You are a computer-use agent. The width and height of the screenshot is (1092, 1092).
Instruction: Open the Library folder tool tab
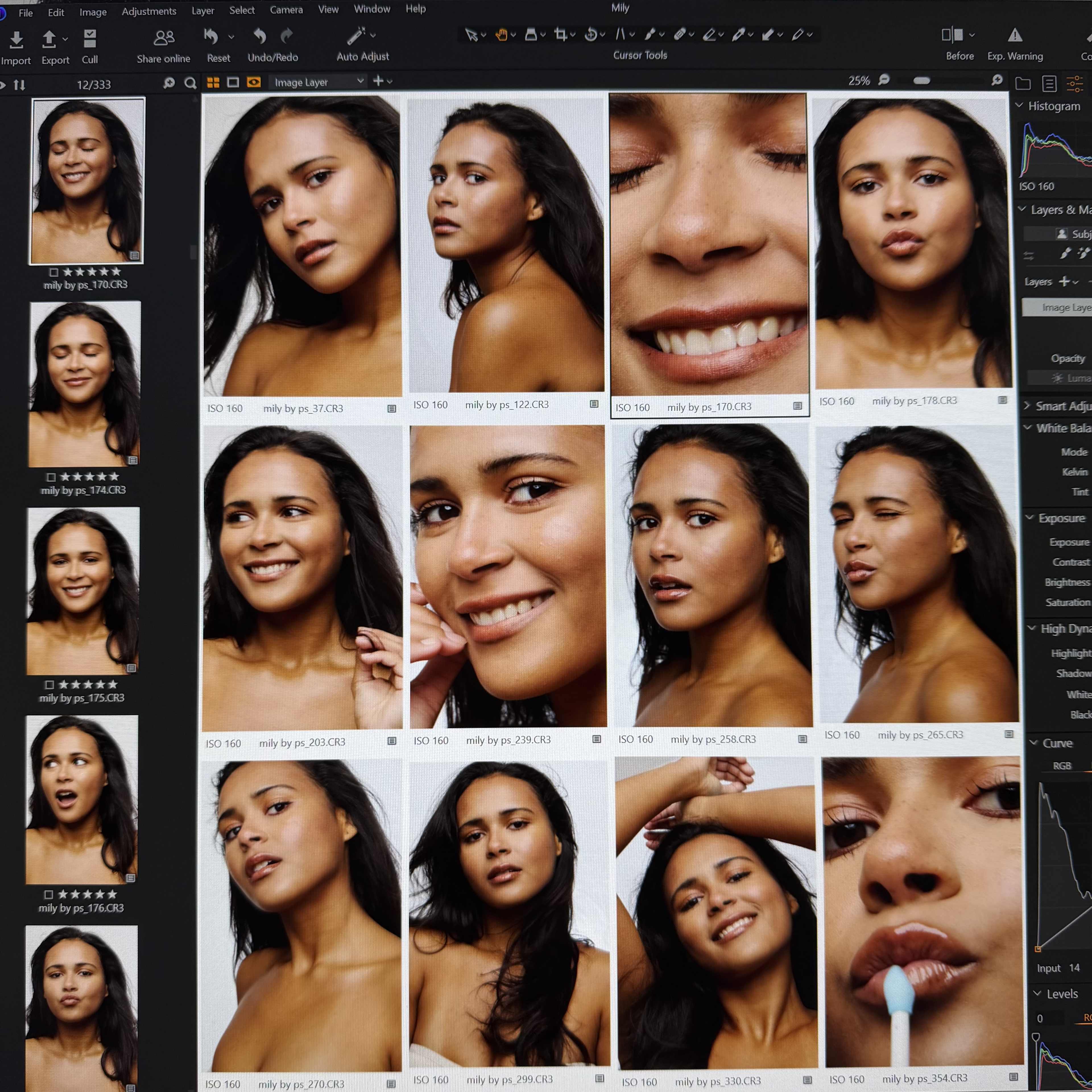point(1023,84)
